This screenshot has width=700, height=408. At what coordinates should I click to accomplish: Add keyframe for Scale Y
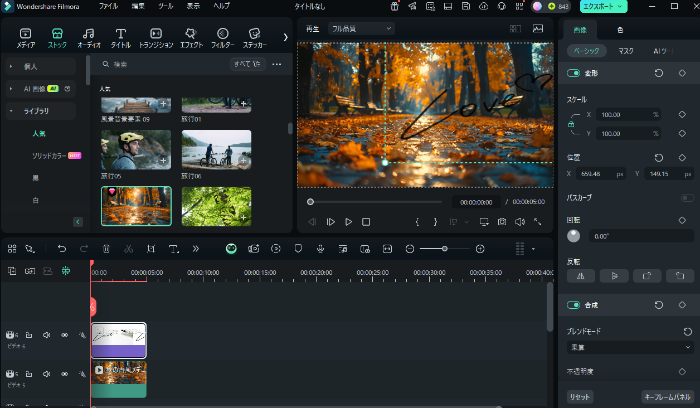click(x=682, y=133)
